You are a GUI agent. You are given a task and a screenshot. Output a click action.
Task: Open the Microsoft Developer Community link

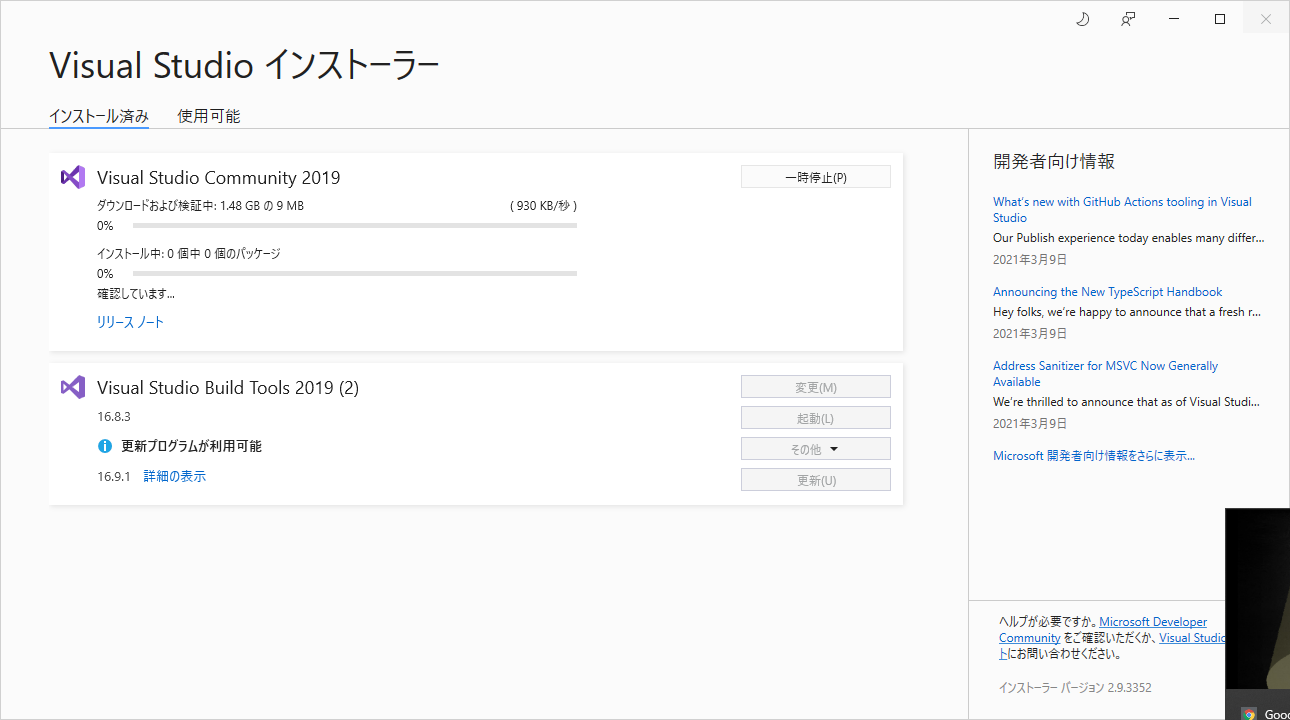1103,629
